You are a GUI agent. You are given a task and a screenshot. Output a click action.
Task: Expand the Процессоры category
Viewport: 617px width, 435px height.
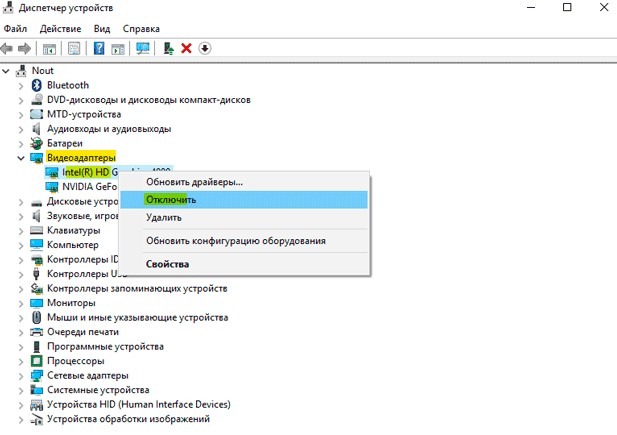(21, 361)
